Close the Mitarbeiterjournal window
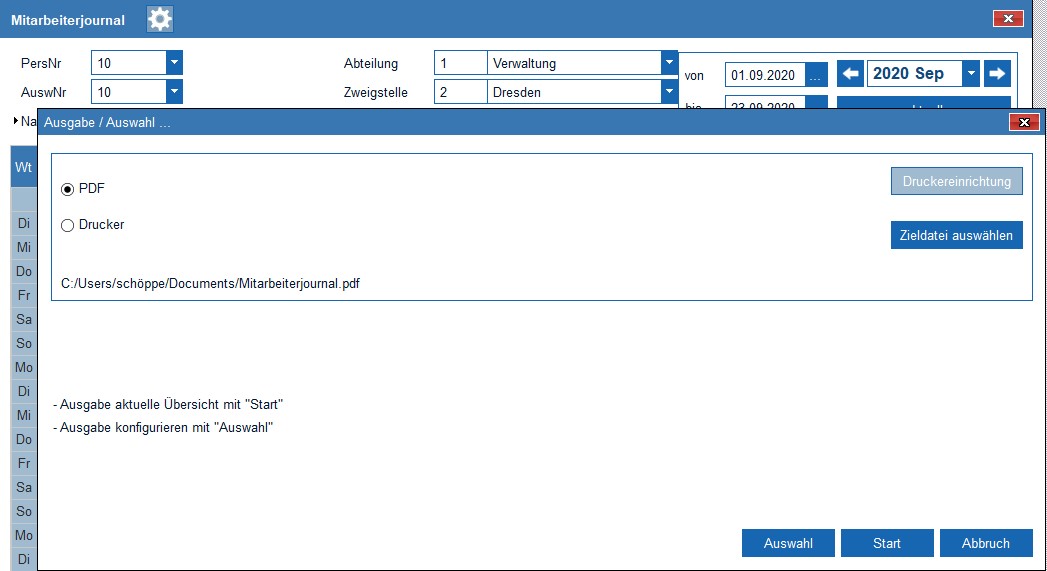This screenshot has width=1047, height=571. point(1006,19)
